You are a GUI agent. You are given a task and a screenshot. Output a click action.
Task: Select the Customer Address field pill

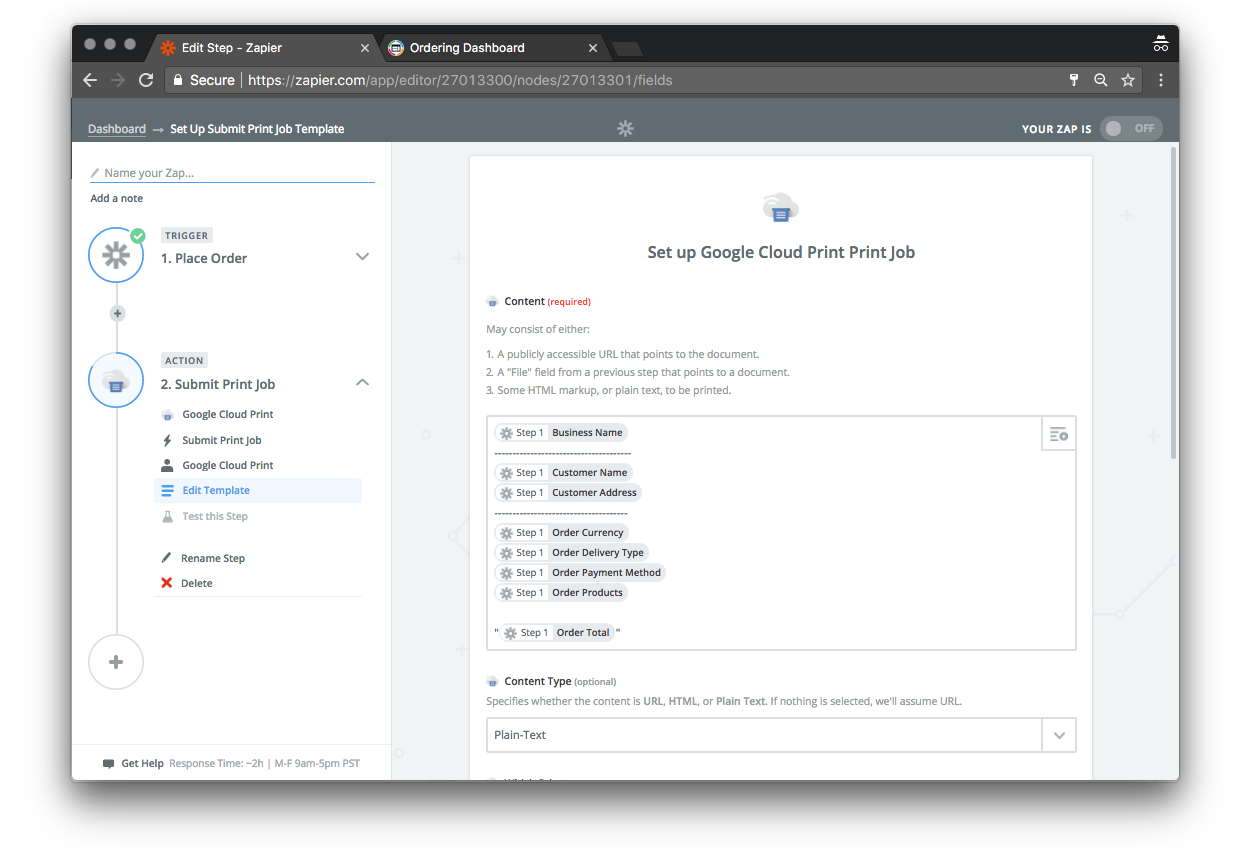point(567,493)
